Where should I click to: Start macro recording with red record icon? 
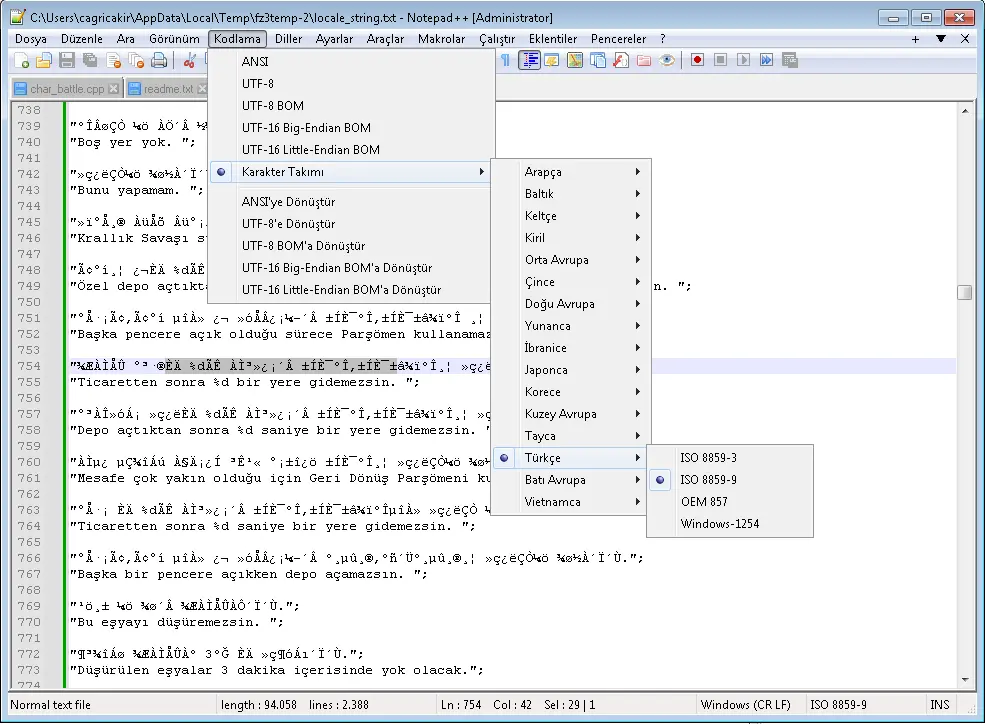[x=697, y=60]
